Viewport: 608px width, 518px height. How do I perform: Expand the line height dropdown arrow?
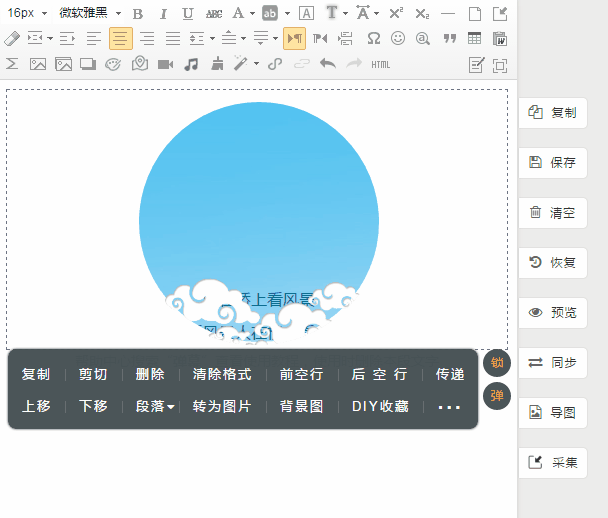coord(212,38)
